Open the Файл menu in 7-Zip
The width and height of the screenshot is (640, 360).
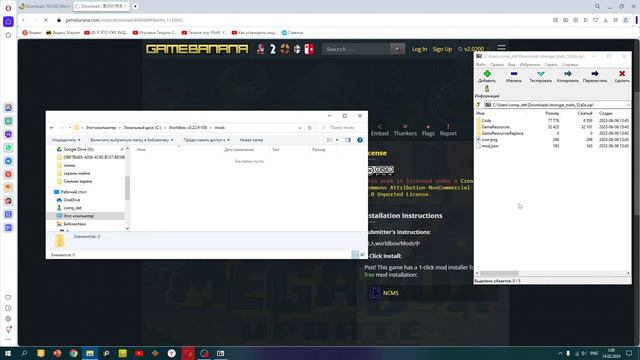point(480,64)
